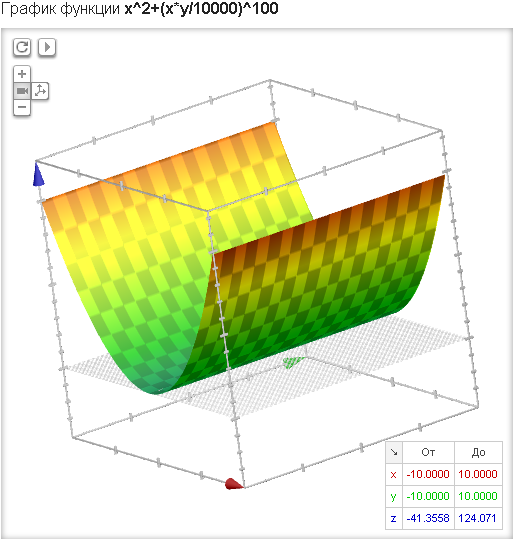
Task: Click the x minimum value -10.0000
Action: tap(428, 474)
